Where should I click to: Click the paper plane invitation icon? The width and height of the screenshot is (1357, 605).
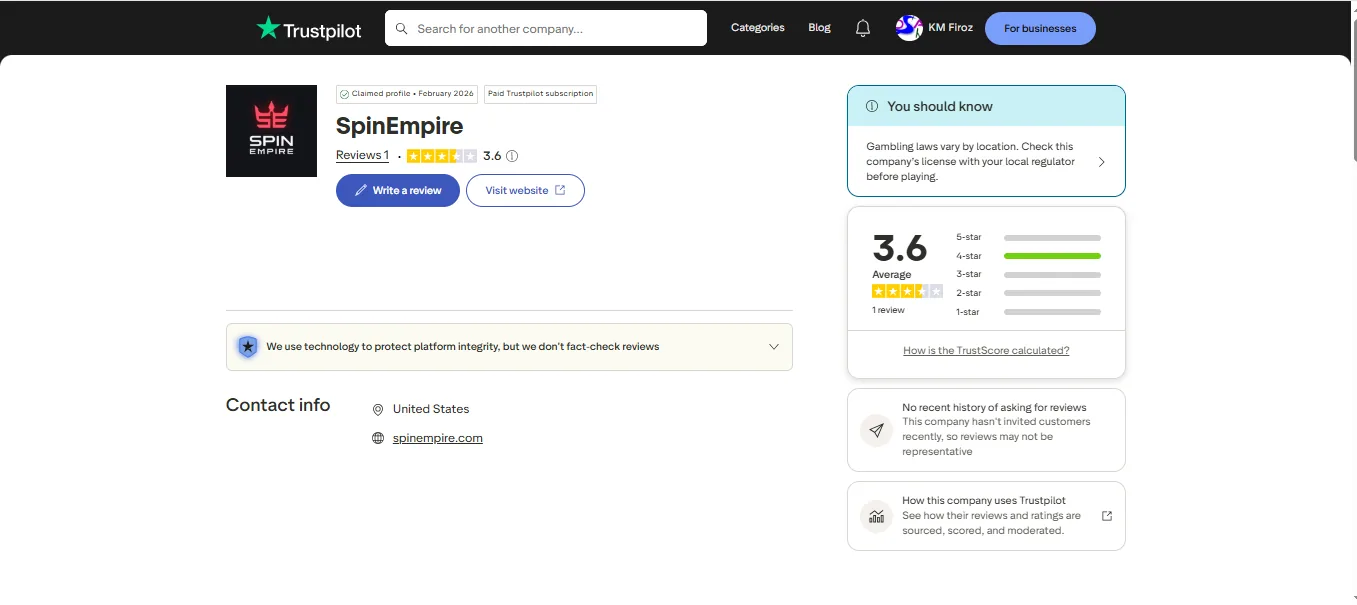point(876,430)
